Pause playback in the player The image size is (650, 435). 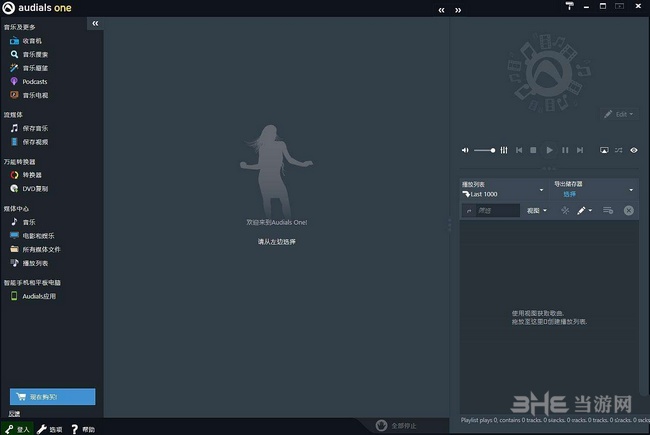[x=565, y=150]
